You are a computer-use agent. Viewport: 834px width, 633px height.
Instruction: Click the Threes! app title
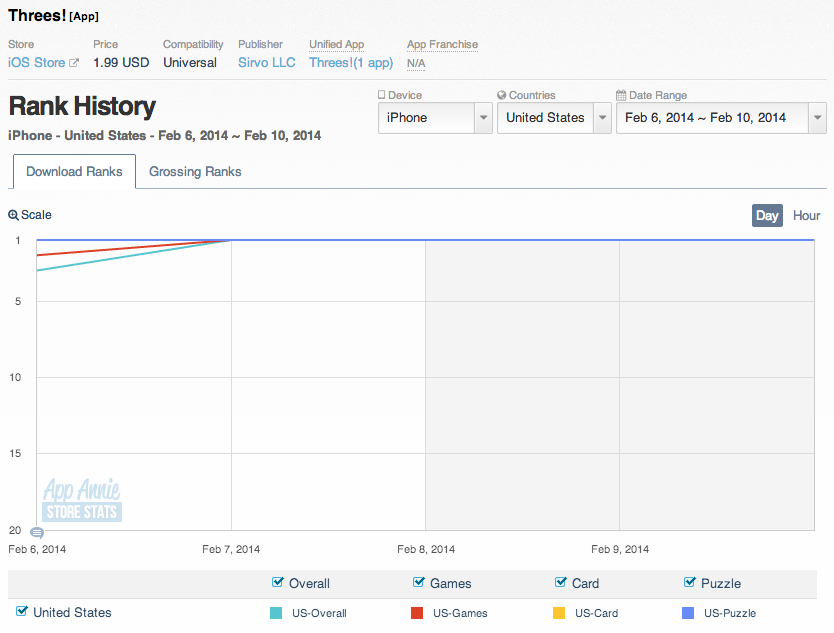(x=37, y=15)
